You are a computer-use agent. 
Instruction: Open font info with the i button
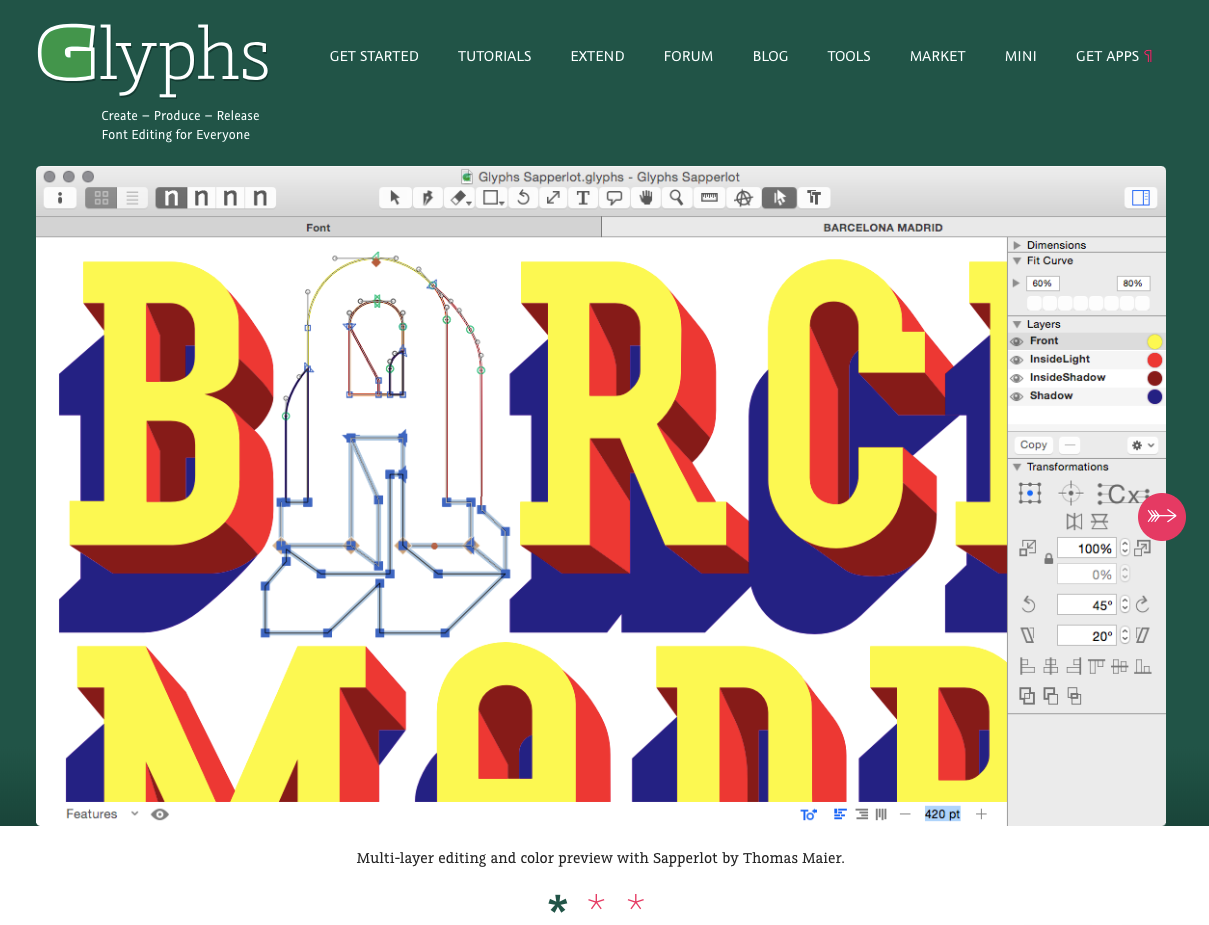[x=60, y=198]
